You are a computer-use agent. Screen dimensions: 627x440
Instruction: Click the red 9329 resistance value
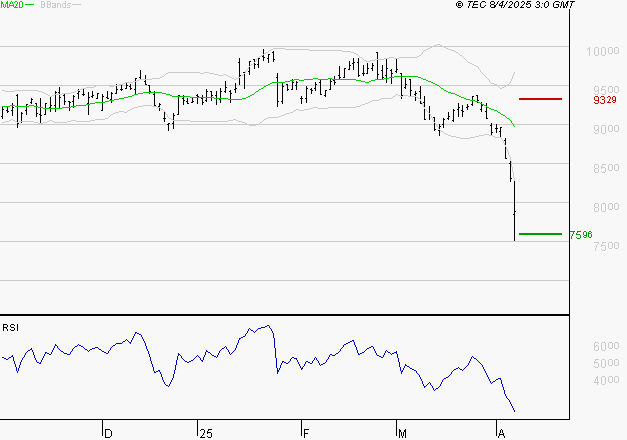tap(605, 100)
